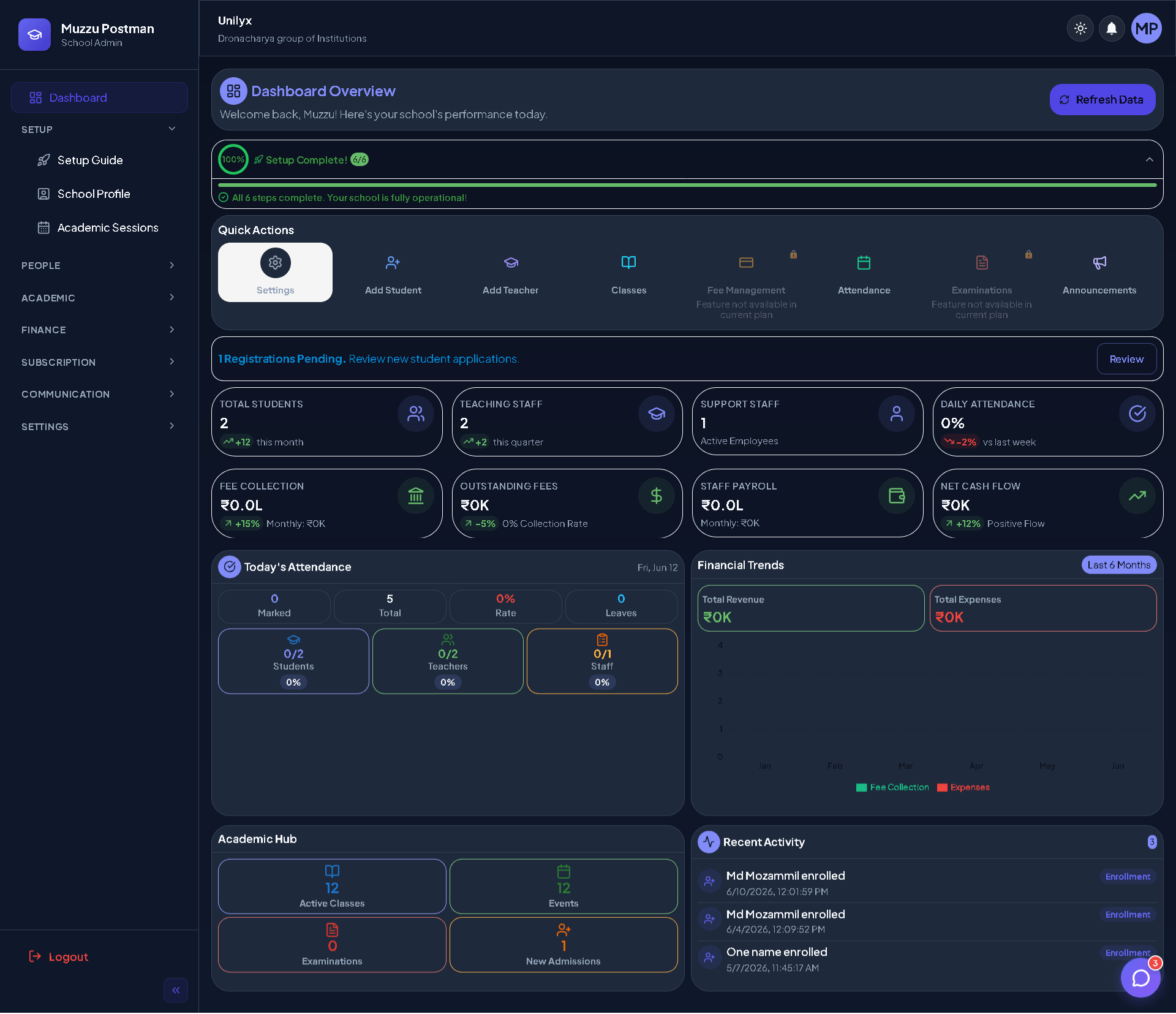
Task: Click the Refresh Data button
Action: pyautogui.click(x=1102, y=99)
